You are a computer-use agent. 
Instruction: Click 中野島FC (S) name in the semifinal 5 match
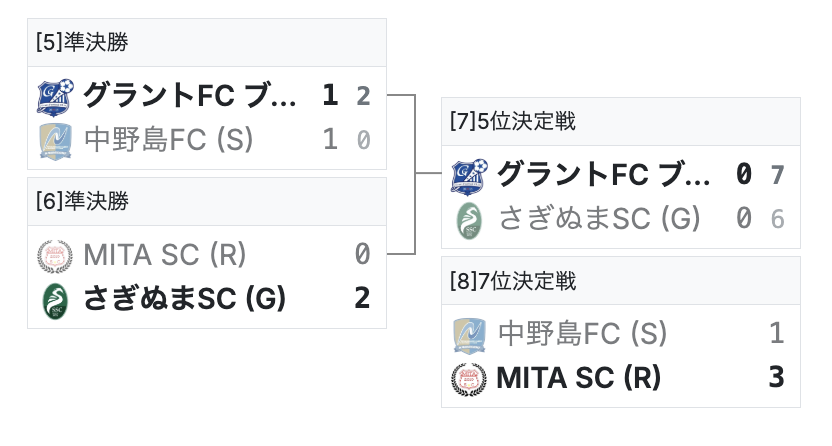(168, 140)
